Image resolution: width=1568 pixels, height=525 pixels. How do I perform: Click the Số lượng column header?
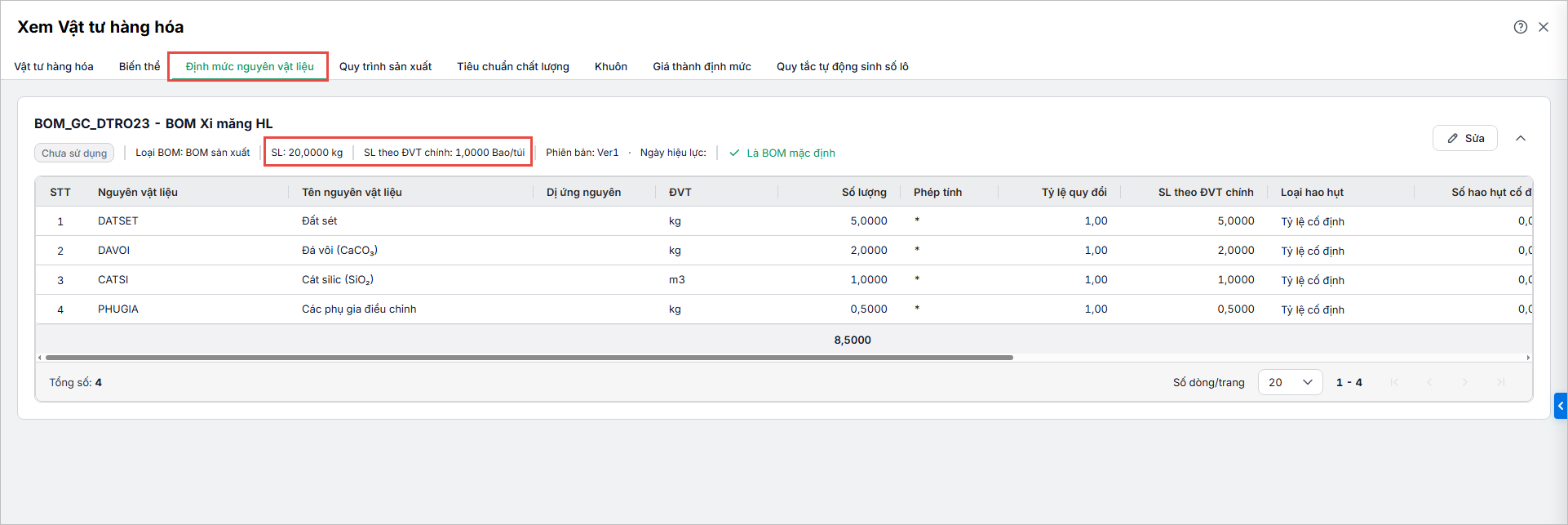864,192
